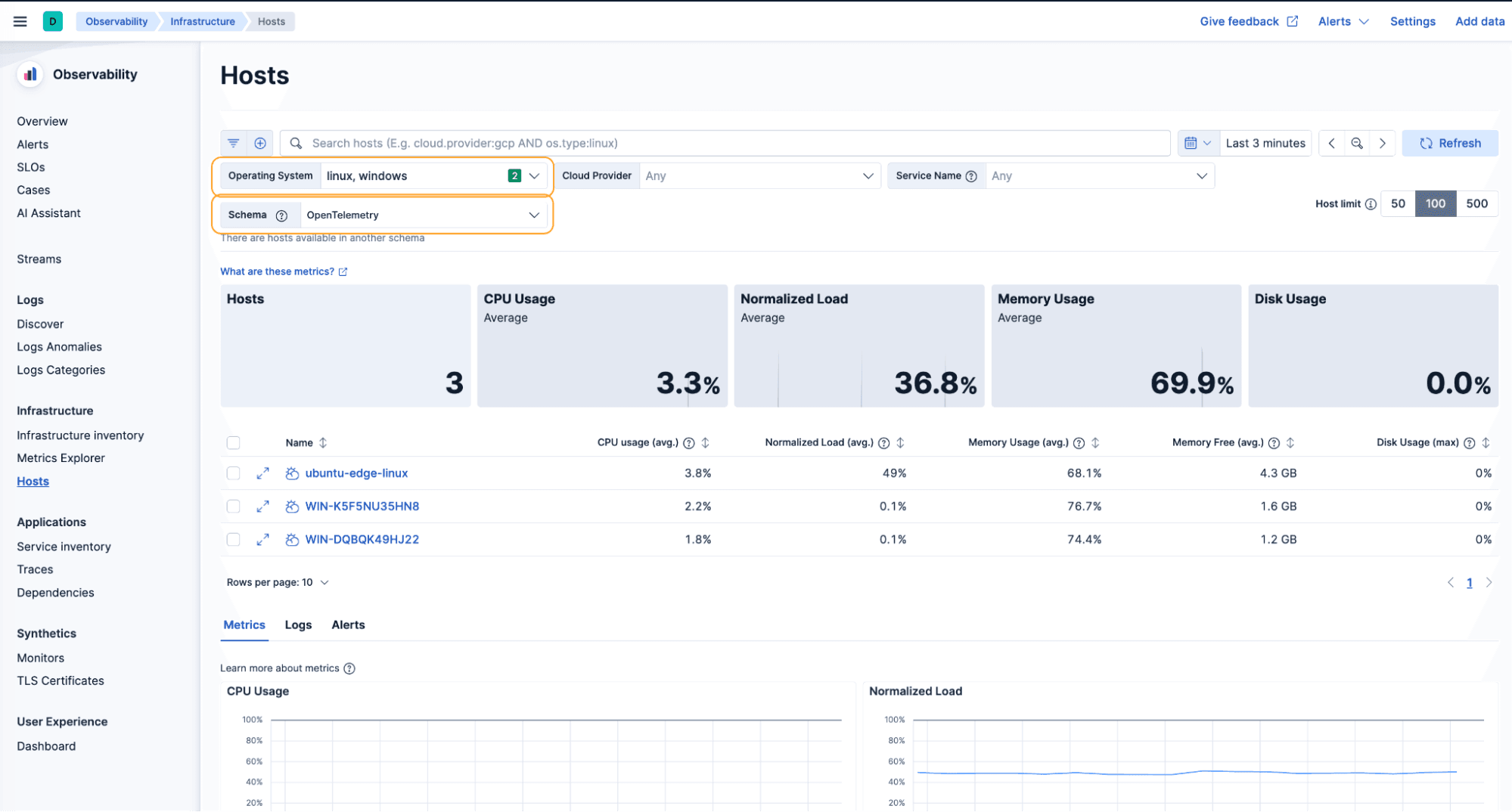This screenshot has width=1512, height=812.
Task: Open SLOs in the sidebar
Action: point(31,167)
